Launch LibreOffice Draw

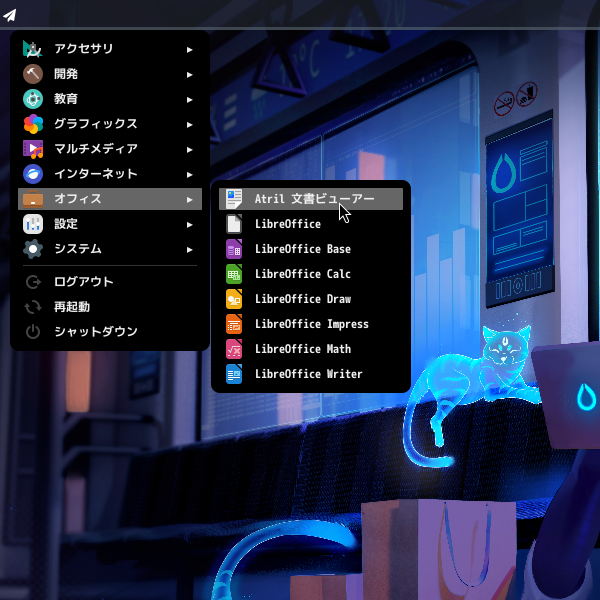click(311, 299)
